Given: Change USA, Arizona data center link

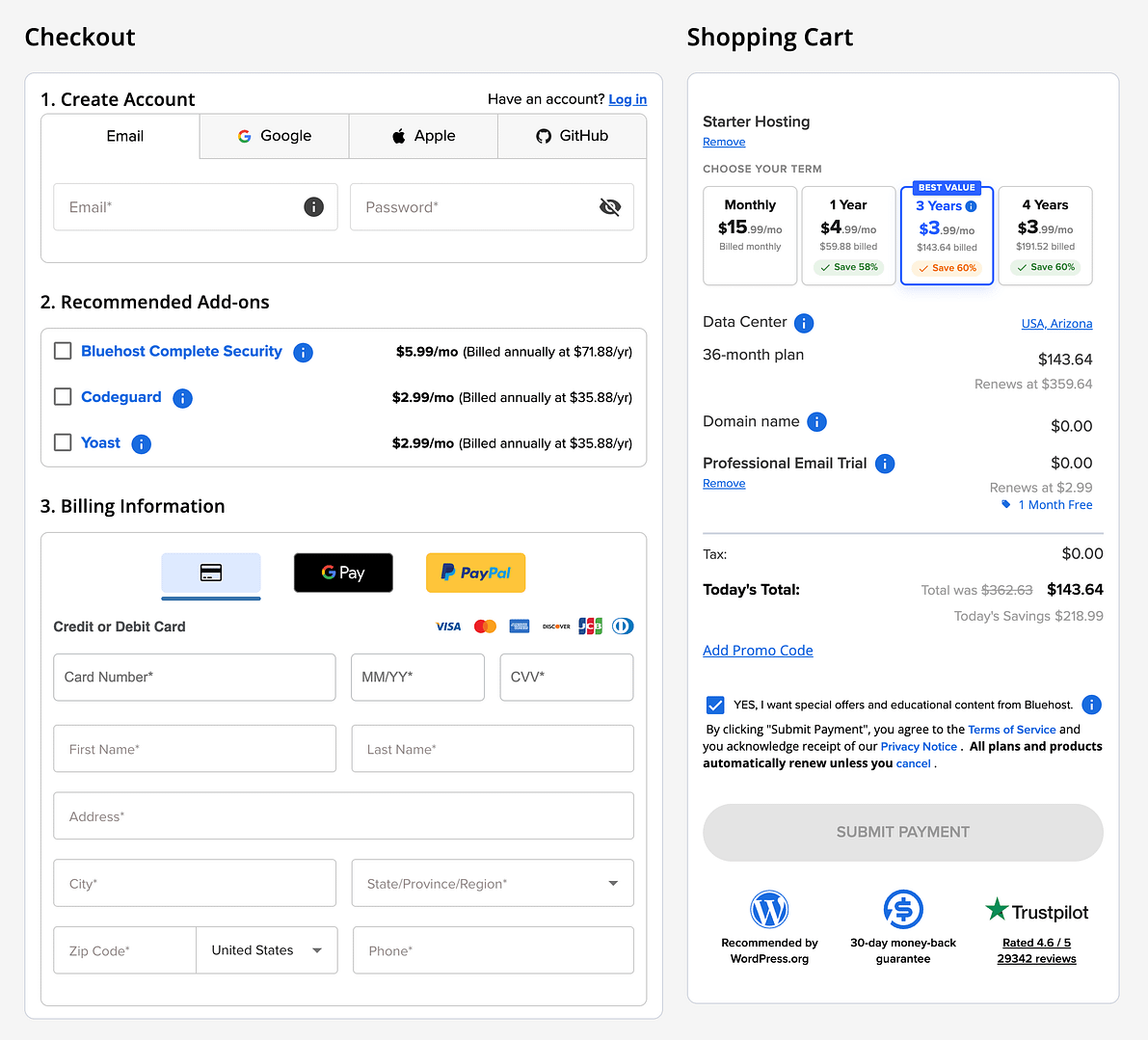Looking at the screenshot, I should coord(1056,324).
